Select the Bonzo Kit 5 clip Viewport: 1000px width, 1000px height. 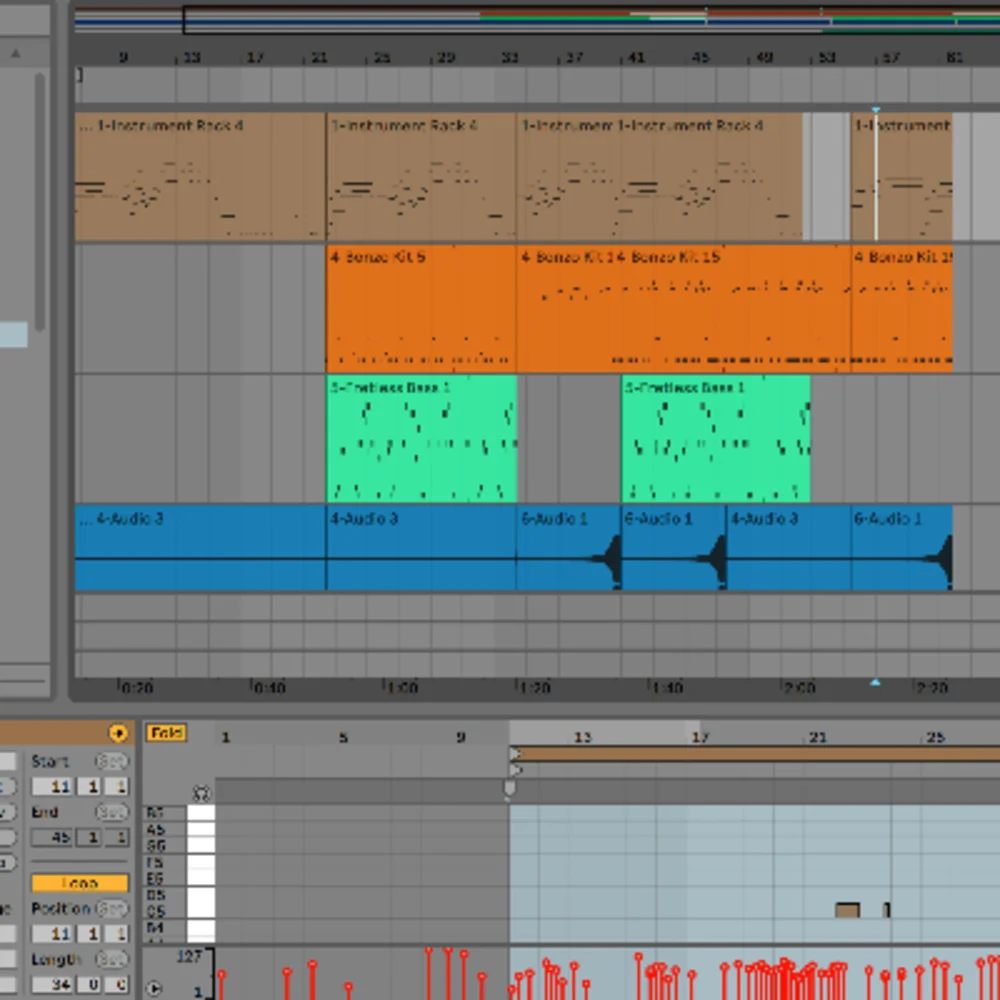421,309
